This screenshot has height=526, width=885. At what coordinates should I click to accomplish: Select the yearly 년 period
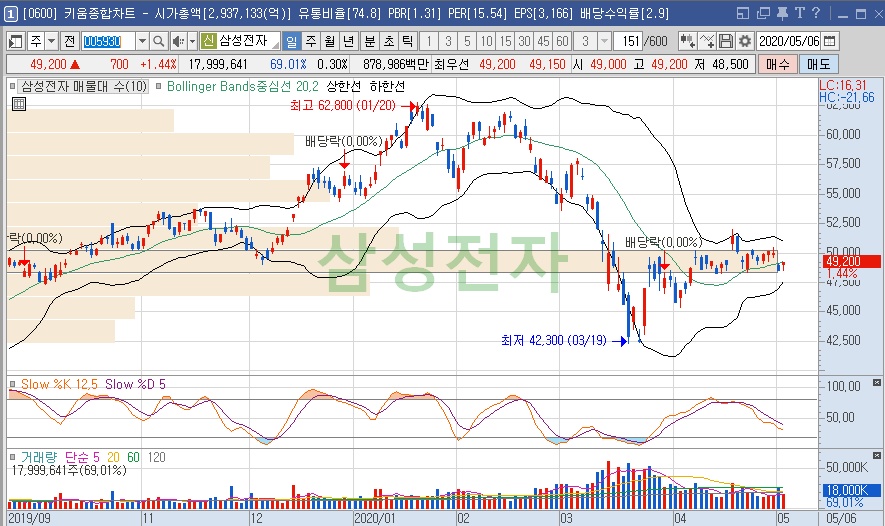(x=349, y=41)
